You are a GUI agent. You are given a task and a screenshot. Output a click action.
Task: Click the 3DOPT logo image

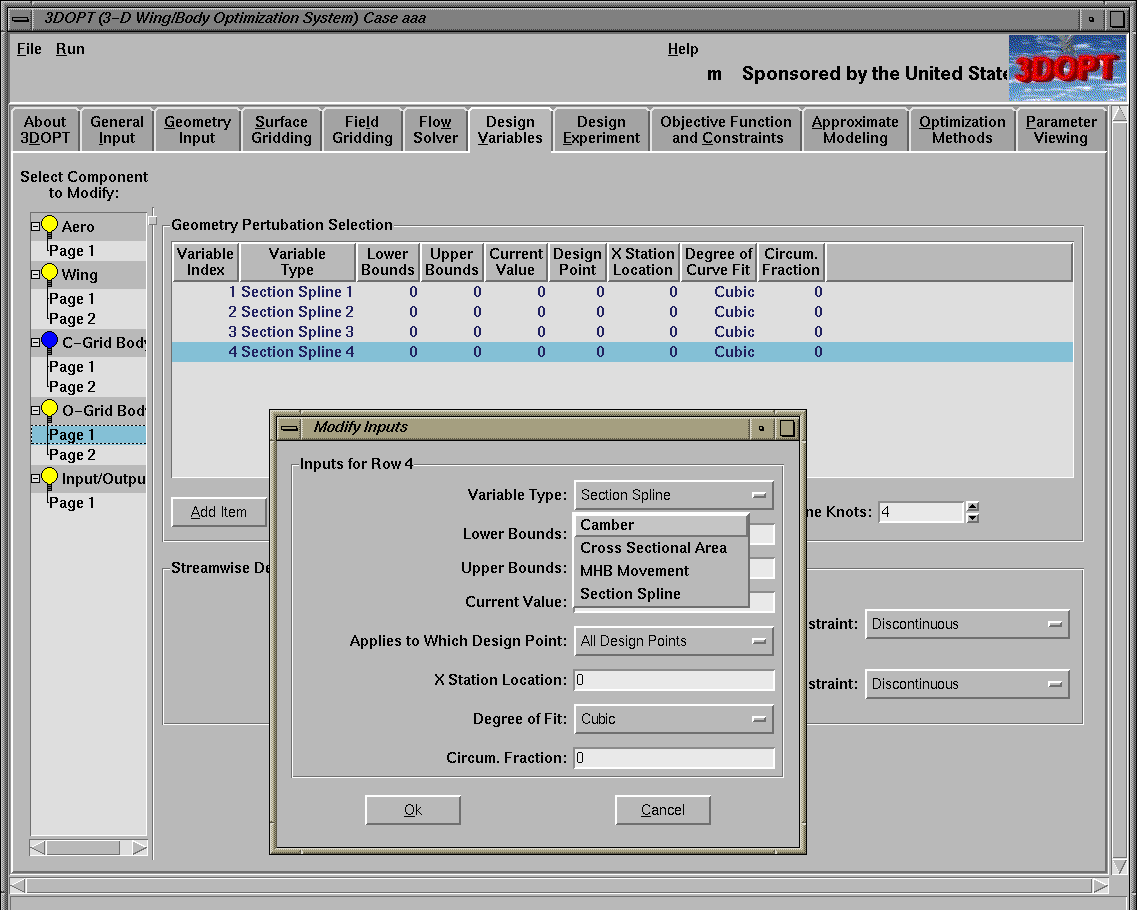pyautogui.click(x=1067, y=68)
